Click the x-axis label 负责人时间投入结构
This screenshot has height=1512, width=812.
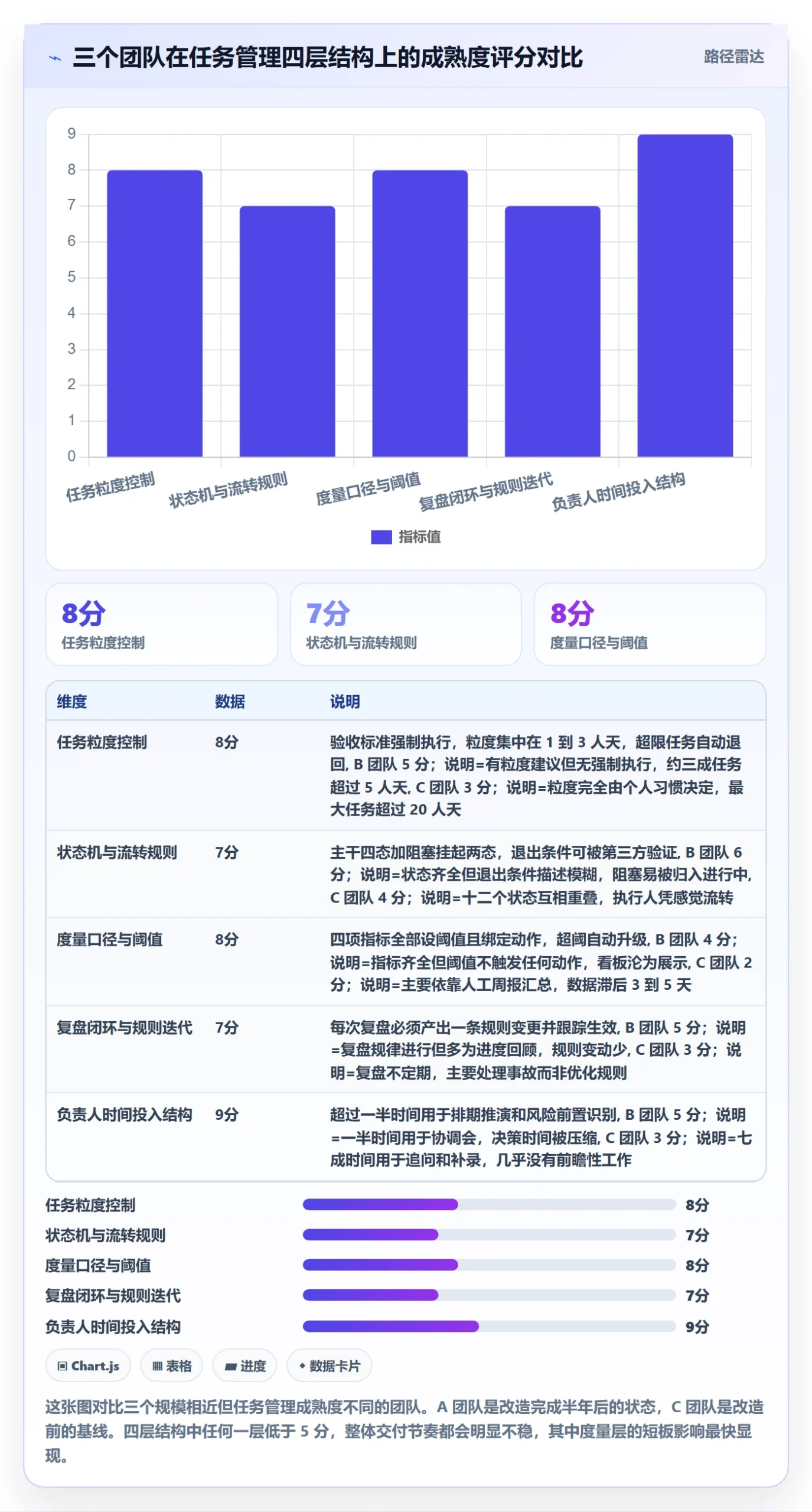point(618,491)
